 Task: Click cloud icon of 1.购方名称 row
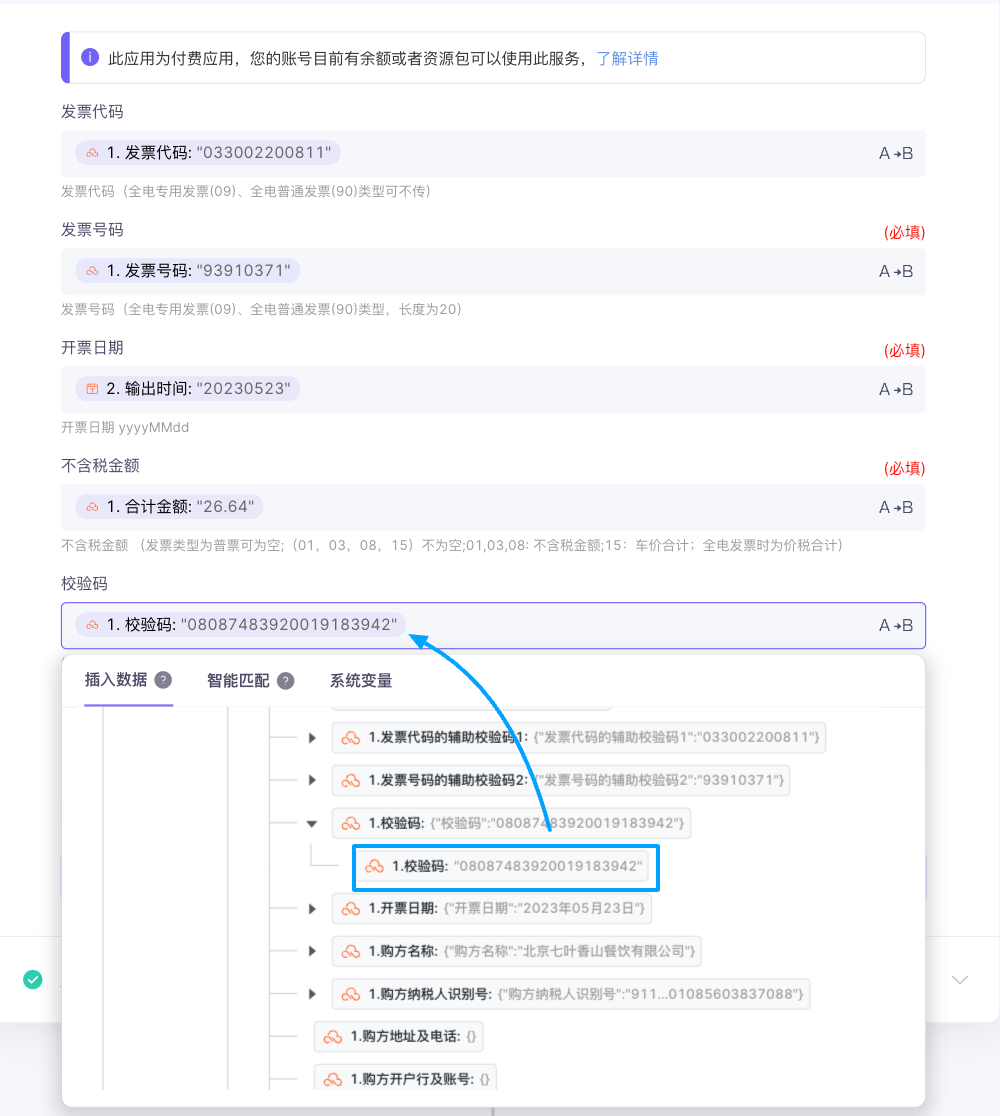[x=351, y=952]
